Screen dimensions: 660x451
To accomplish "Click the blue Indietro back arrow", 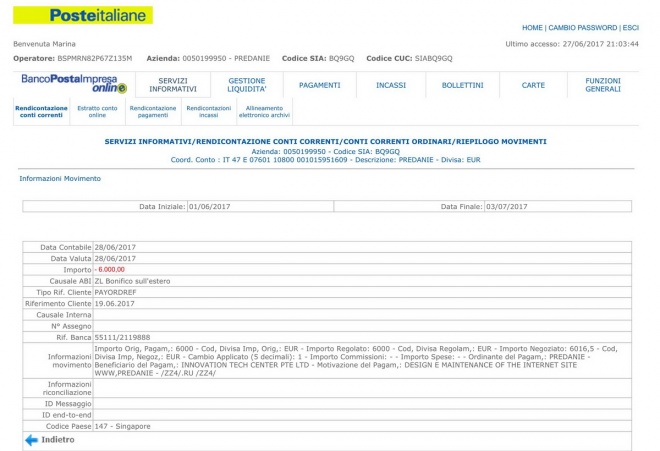I will click(x=31, y=439).
